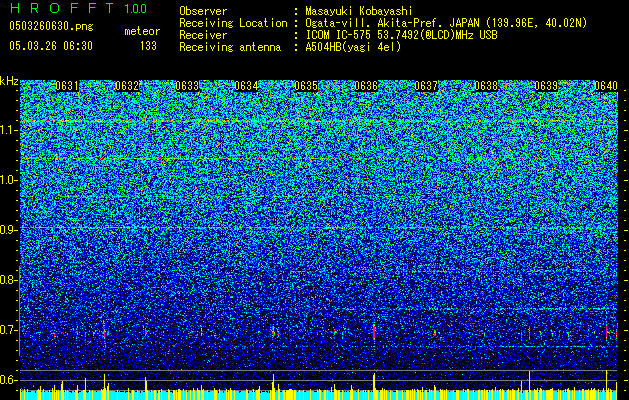The image size is (629, 400).
Task: Click the 0.8 kHz axis label
Action: point(8,280)
